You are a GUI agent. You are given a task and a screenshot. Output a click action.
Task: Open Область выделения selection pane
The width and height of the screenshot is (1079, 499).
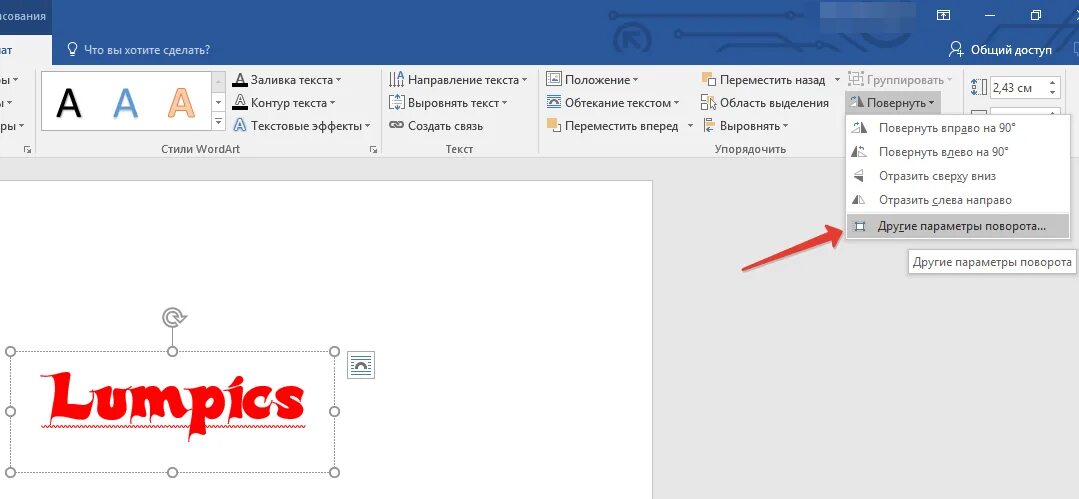click(x=765, y=103)
